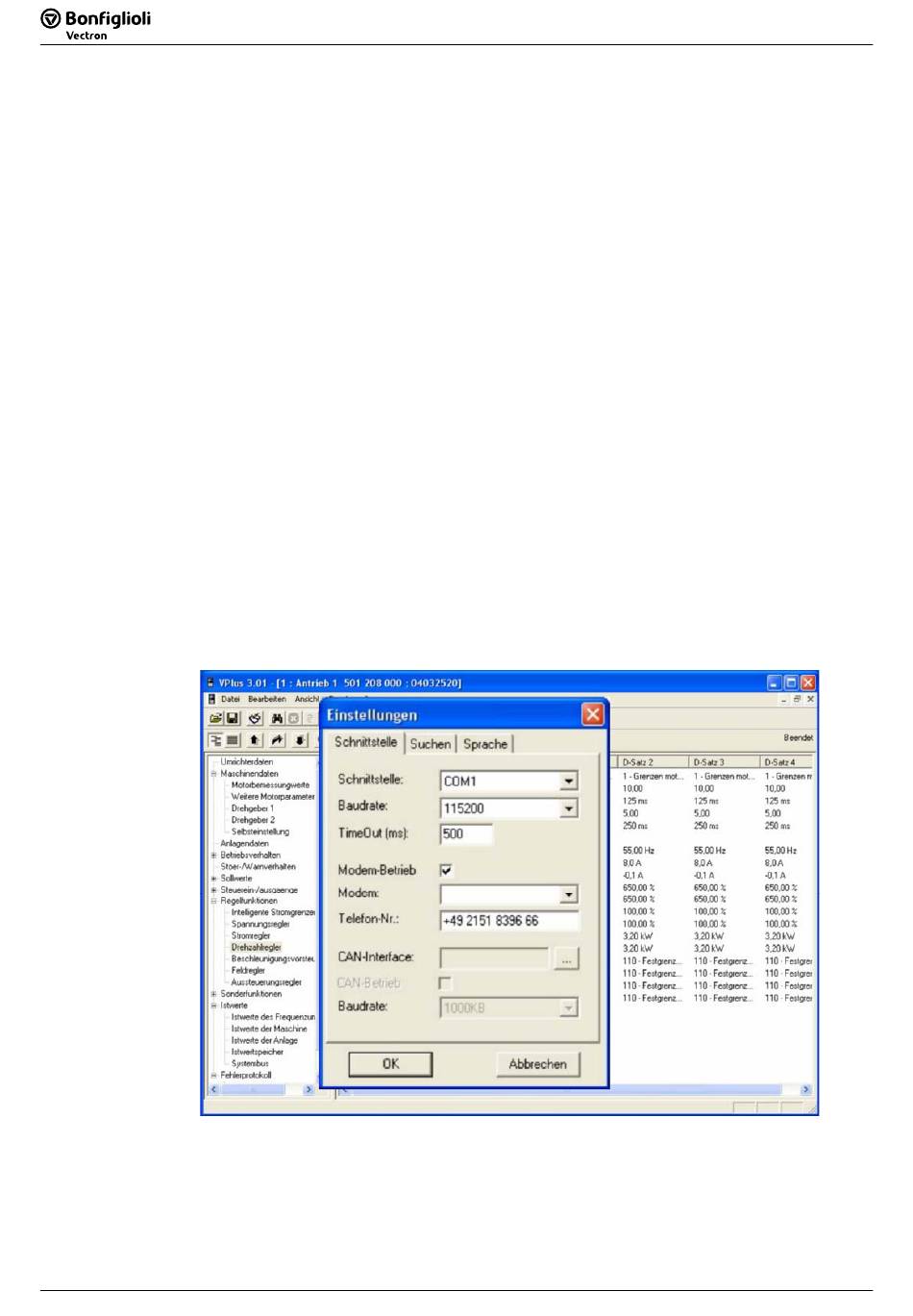Click the upload arrow toolbar icon

(255, 740)
